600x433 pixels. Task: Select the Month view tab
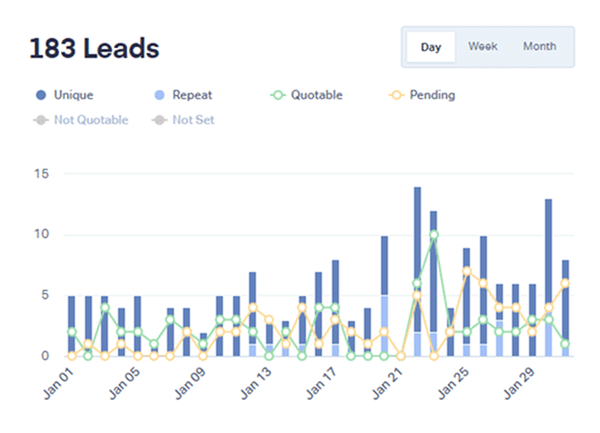[540, 47]
